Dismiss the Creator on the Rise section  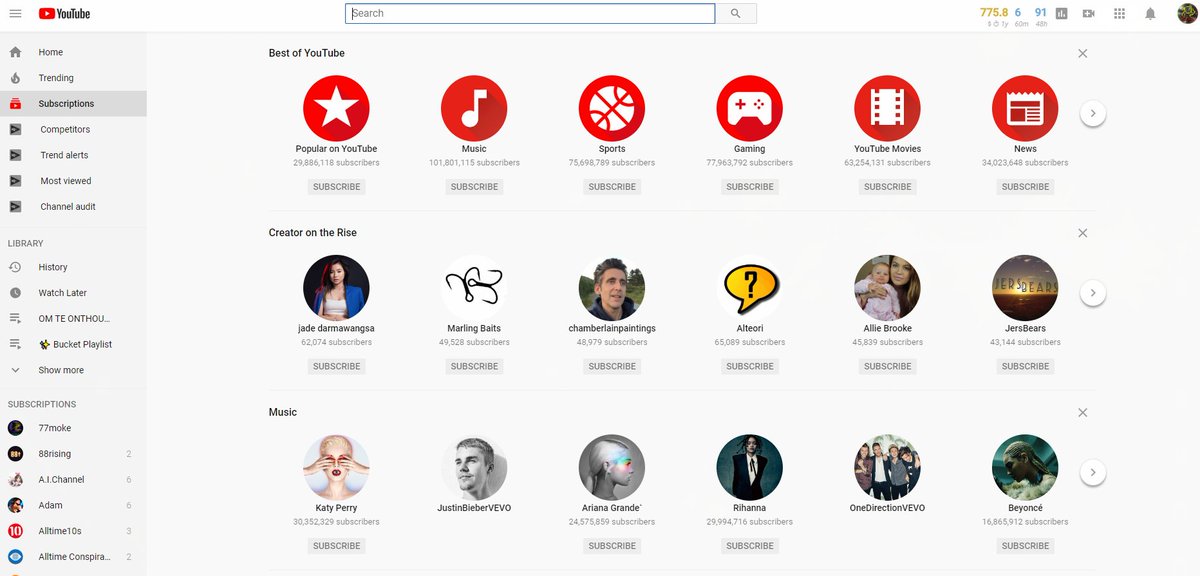pyautogui.click(x=1083, y=233)
